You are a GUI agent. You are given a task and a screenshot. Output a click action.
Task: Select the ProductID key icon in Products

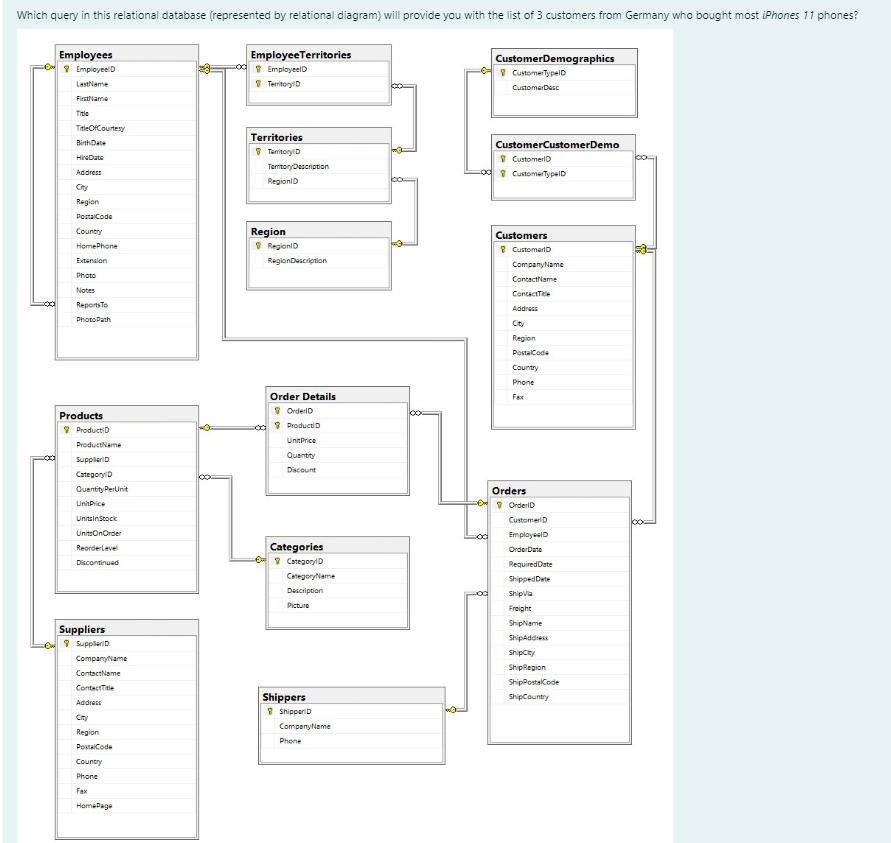click(x=66, y=430)
